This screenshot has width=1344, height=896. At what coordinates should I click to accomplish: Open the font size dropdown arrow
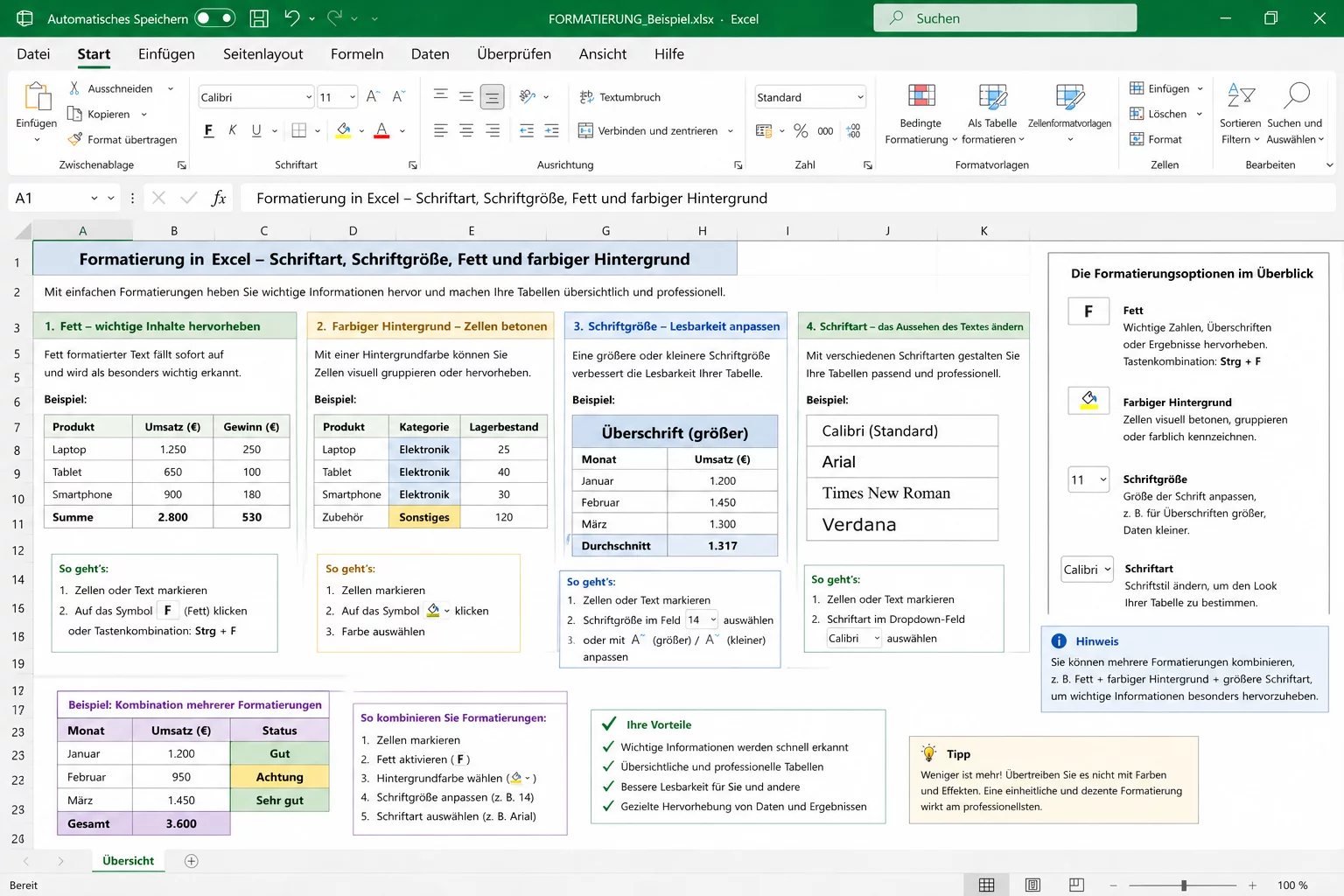[x=353, y=97]
